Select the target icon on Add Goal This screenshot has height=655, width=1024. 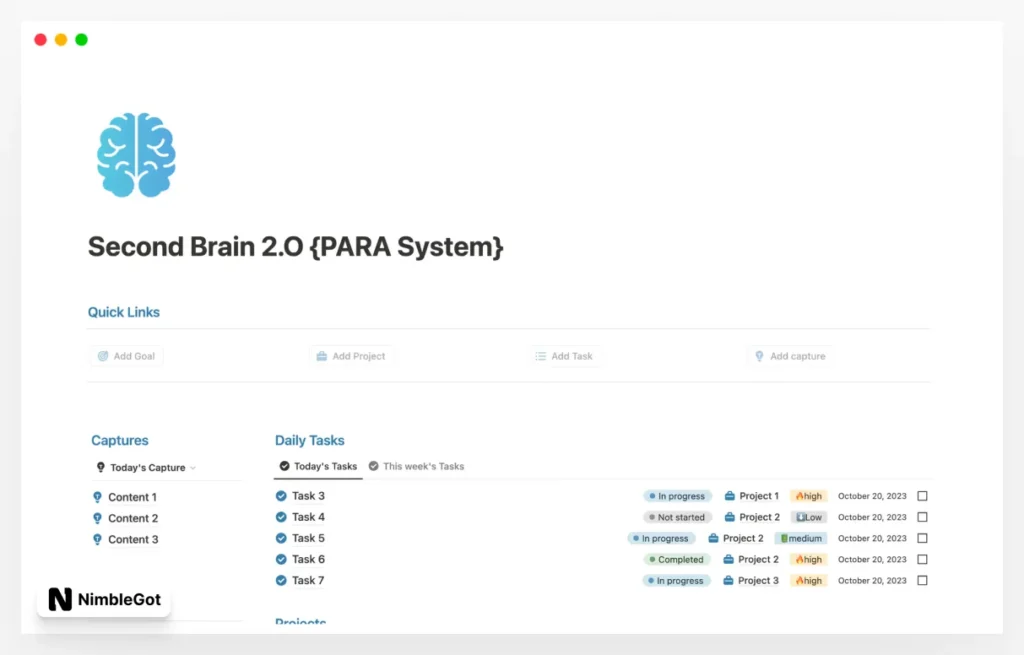tap(104, 356)
